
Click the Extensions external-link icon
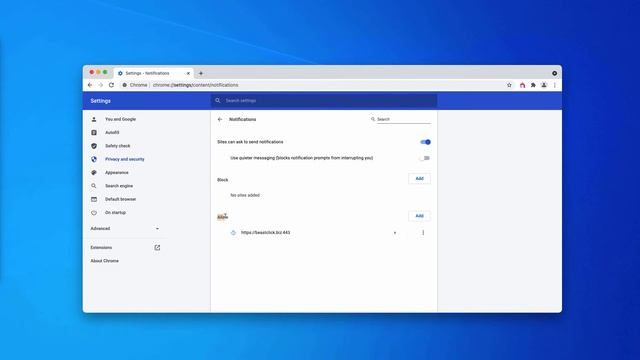tap(157, 247)
